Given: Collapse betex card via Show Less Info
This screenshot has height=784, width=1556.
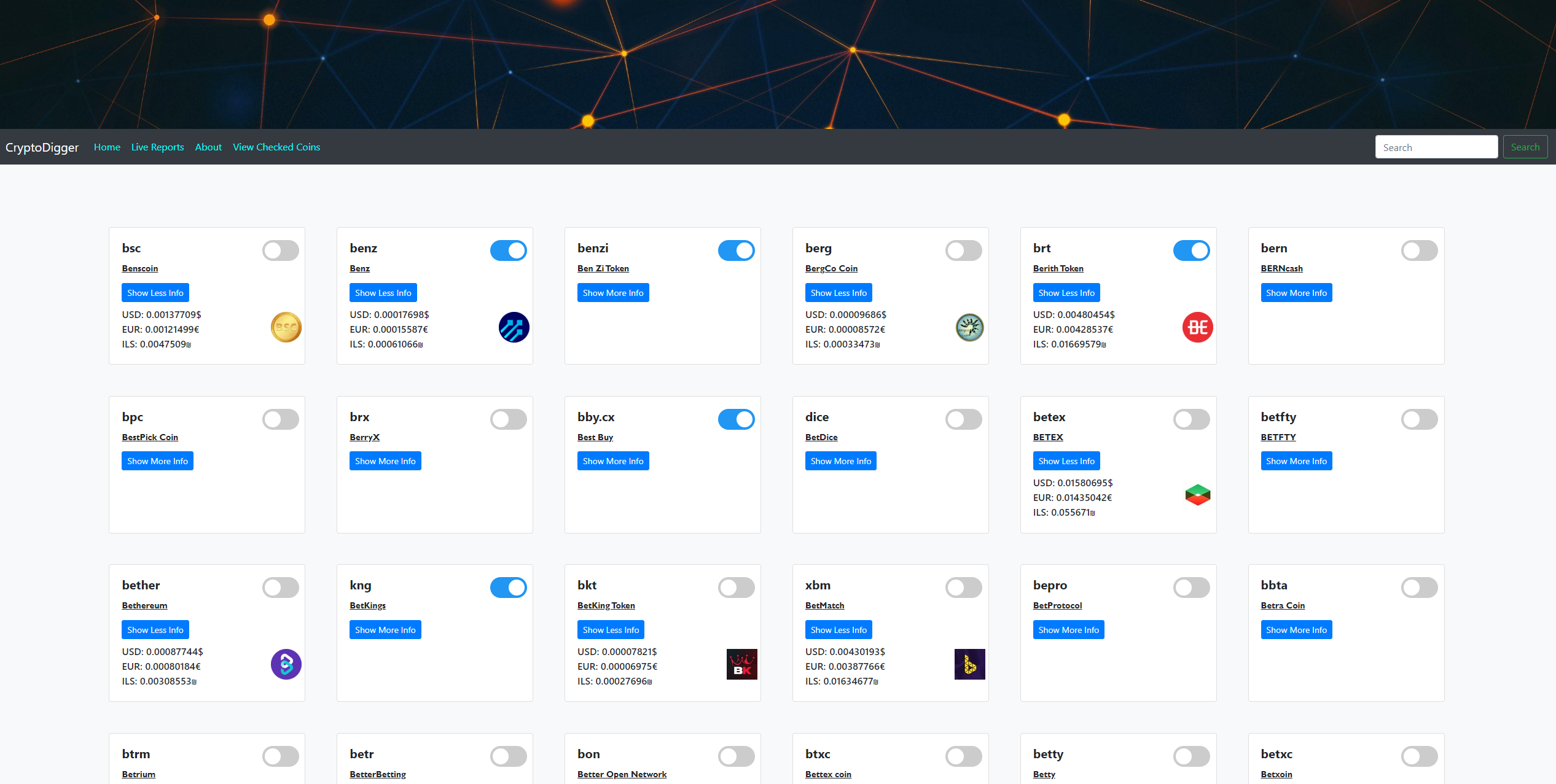Looking at the screenshot, I should tap(1066, 461).
